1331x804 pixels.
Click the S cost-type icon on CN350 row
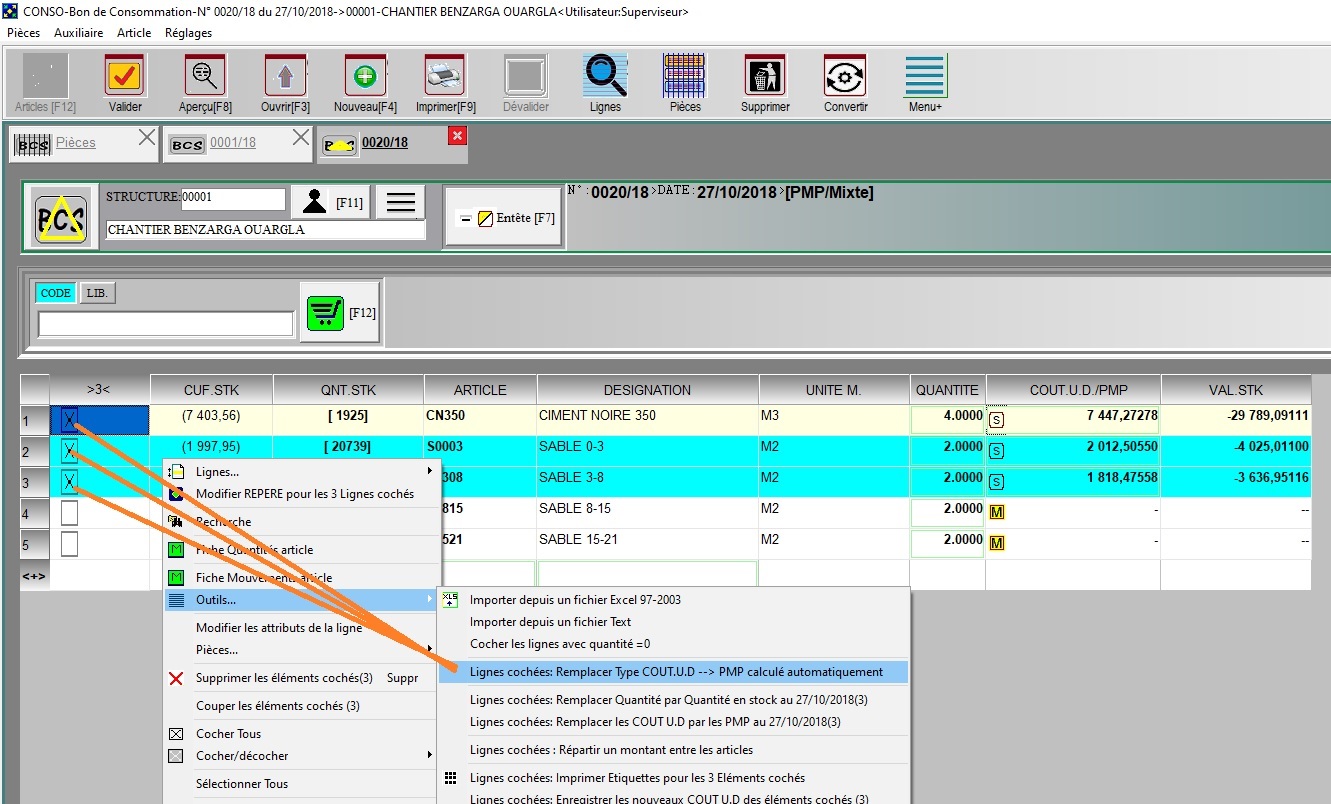(x=996, y=420)
